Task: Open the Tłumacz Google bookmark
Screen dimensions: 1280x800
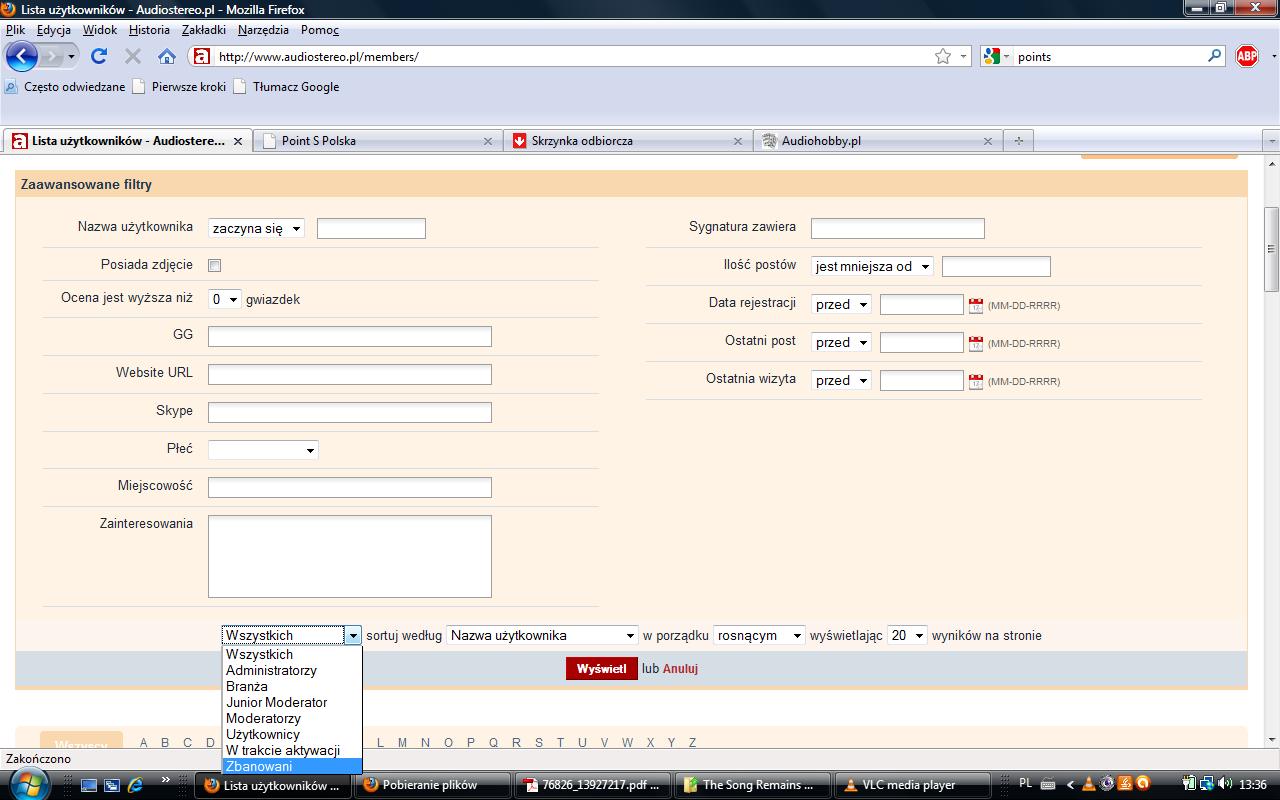Action: click(x=287, y=87)
